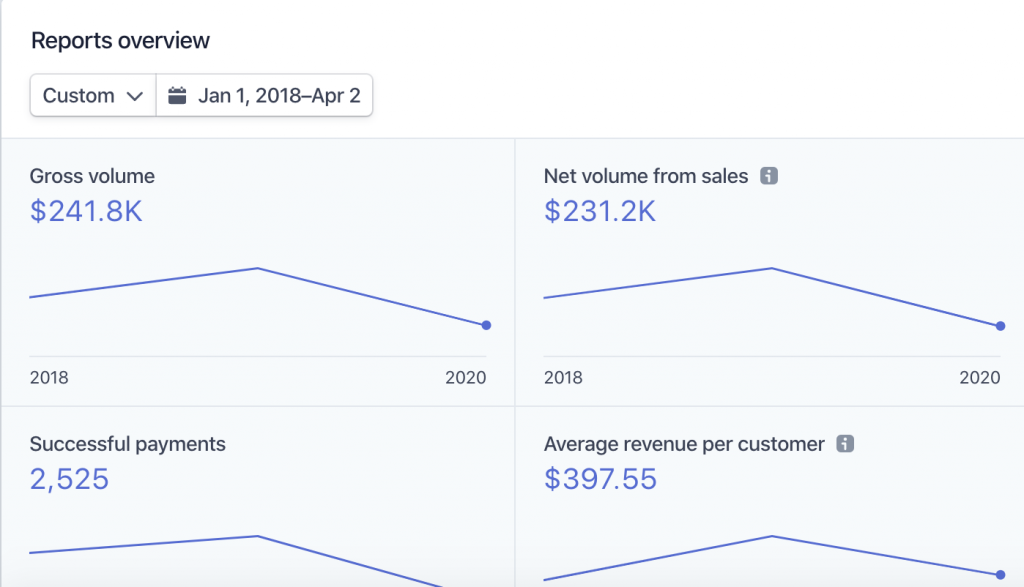Click the $241.8K gross volume figure

86,211
